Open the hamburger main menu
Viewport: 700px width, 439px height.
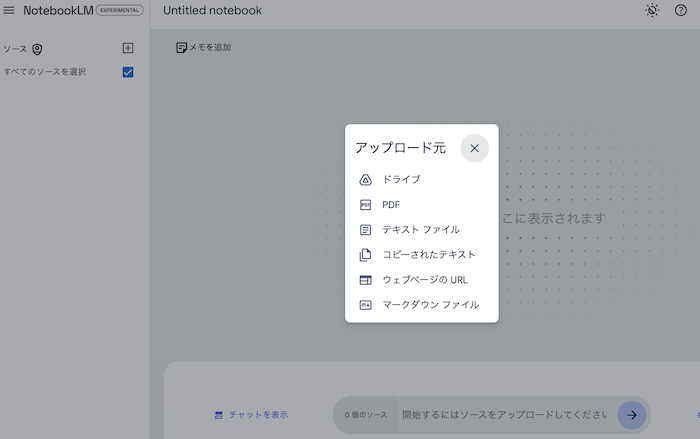(9, 10)
